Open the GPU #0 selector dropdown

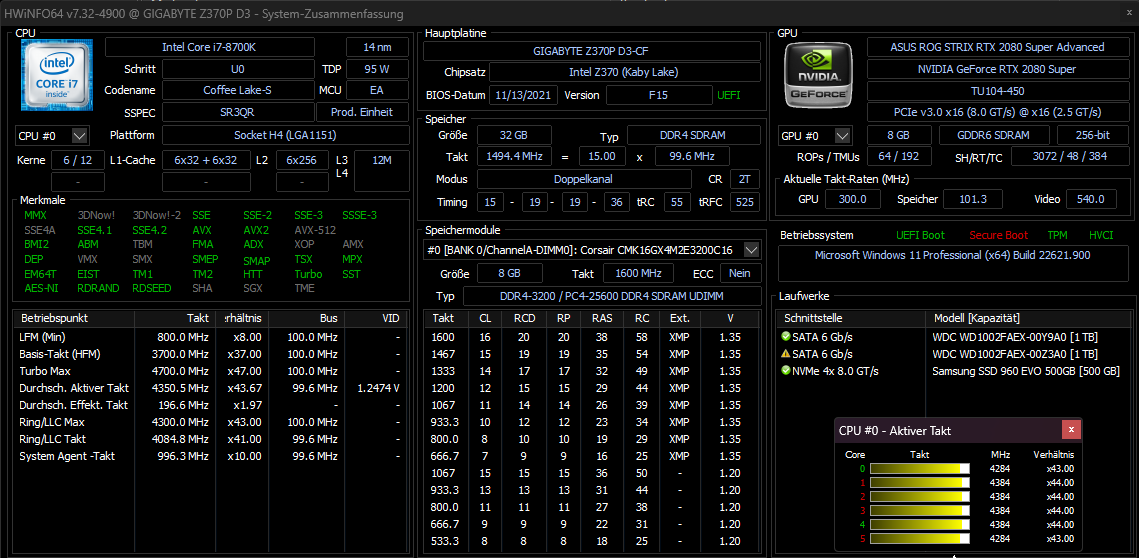pyautogui.click(x=843, y=135)
